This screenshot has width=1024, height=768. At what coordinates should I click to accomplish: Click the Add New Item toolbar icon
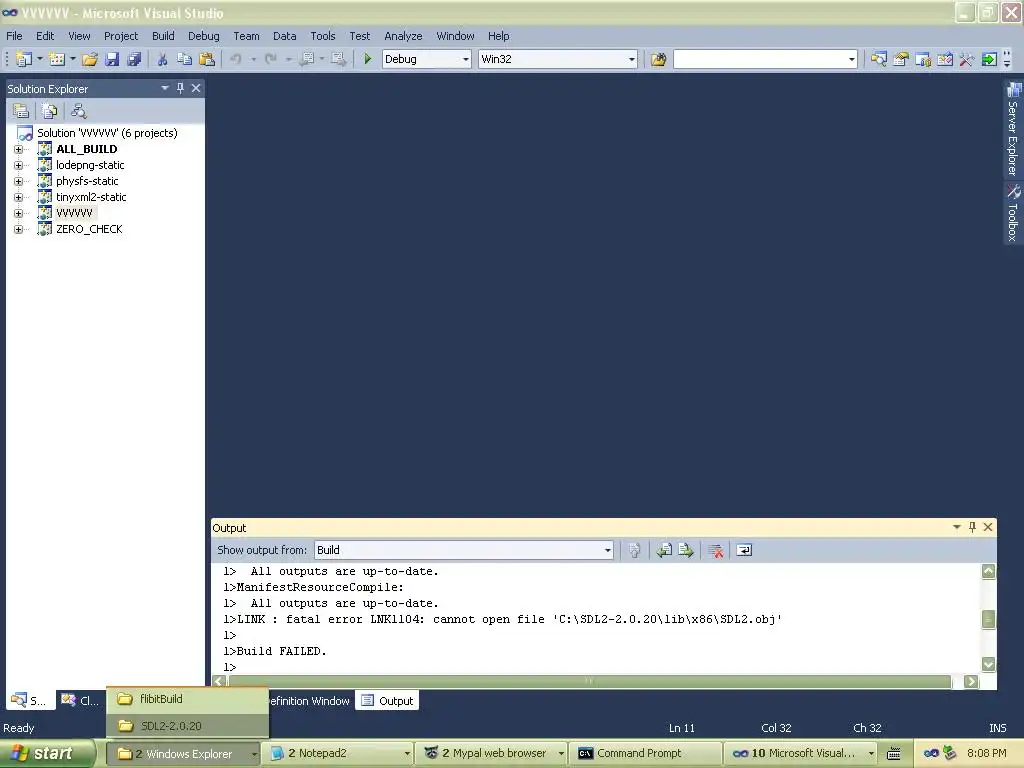[x=57, y=59]
